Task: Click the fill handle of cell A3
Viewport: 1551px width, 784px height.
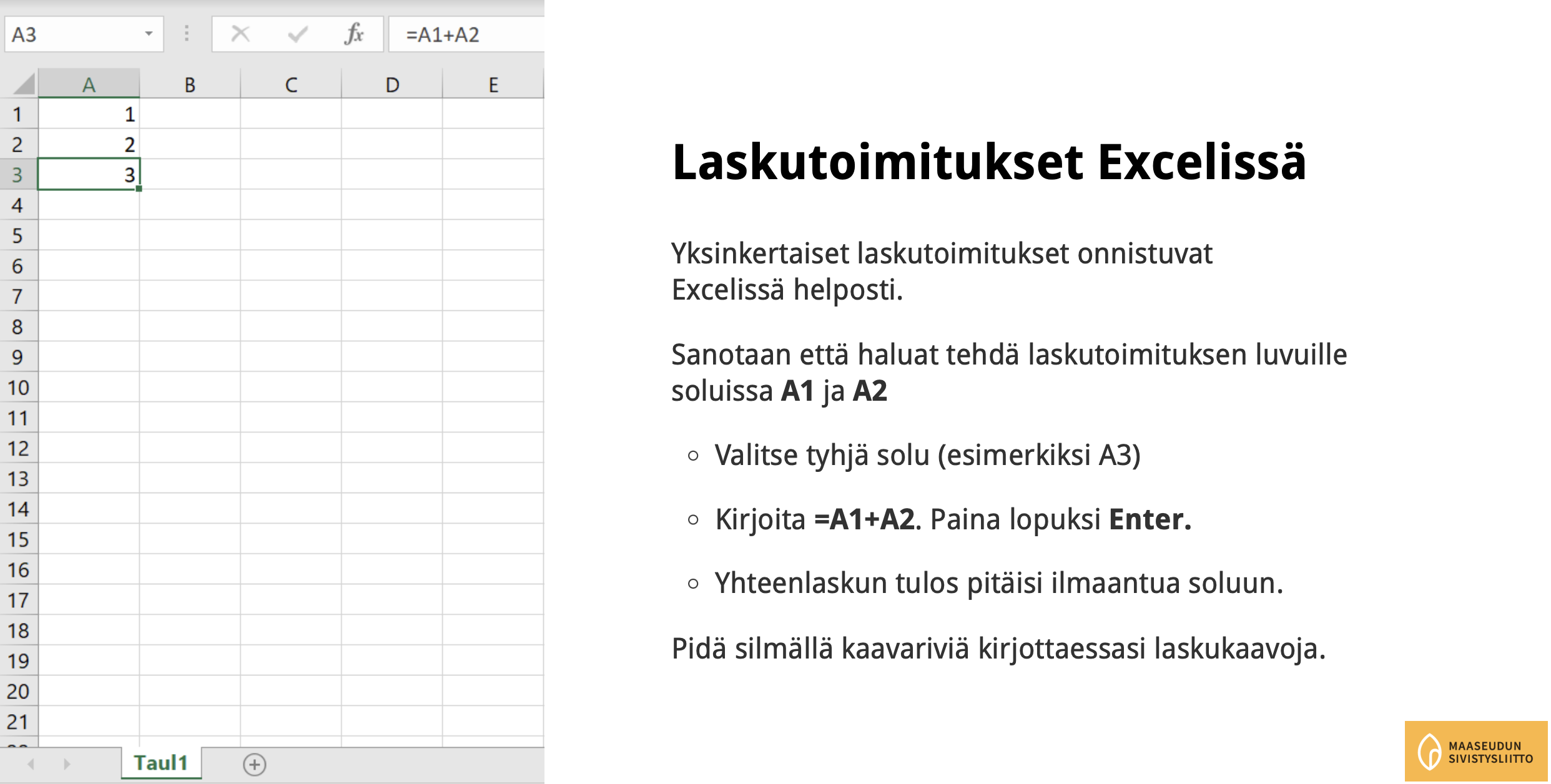Action: pos(139,189)
